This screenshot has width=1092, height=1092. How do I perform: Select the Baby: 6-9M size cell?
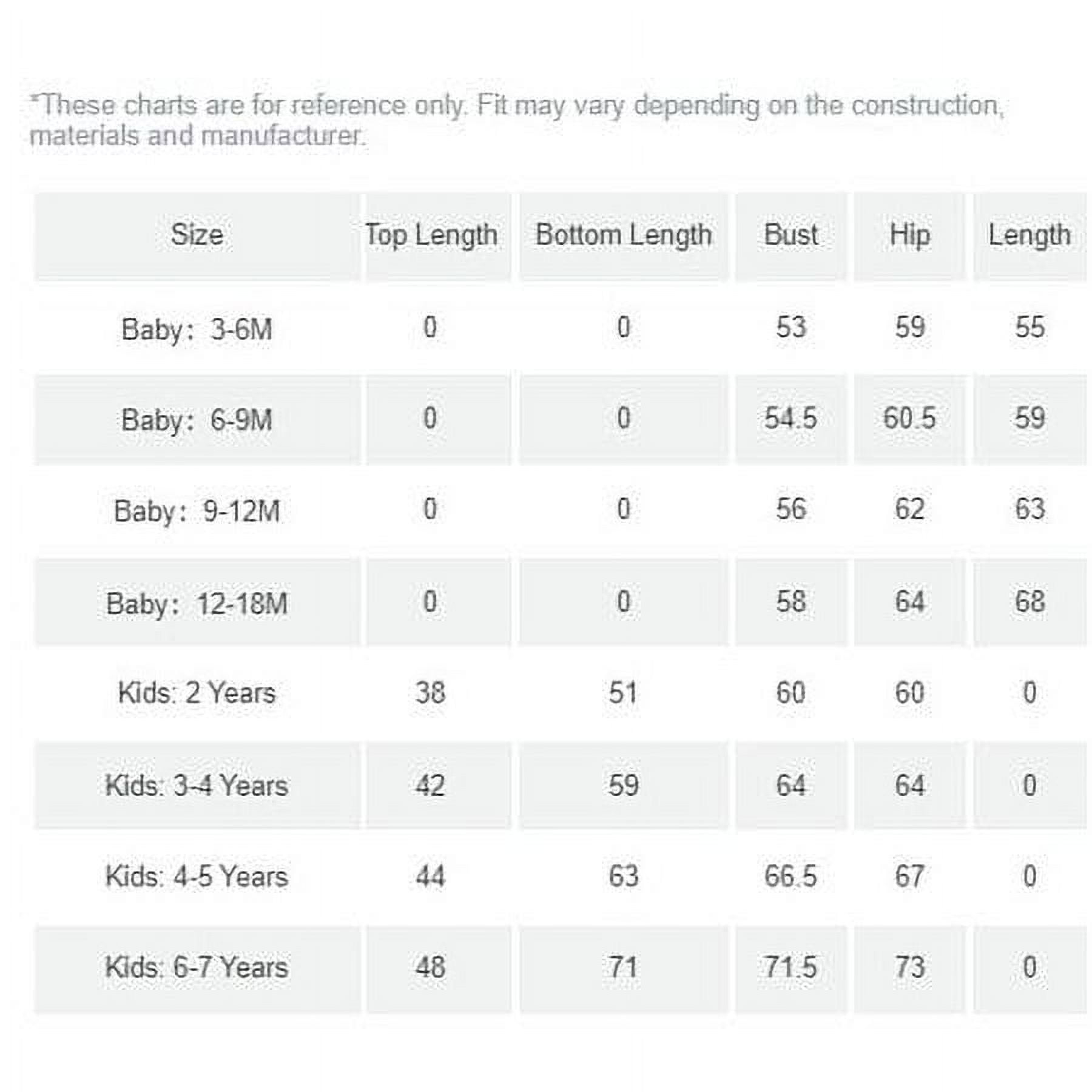[197, 420]
